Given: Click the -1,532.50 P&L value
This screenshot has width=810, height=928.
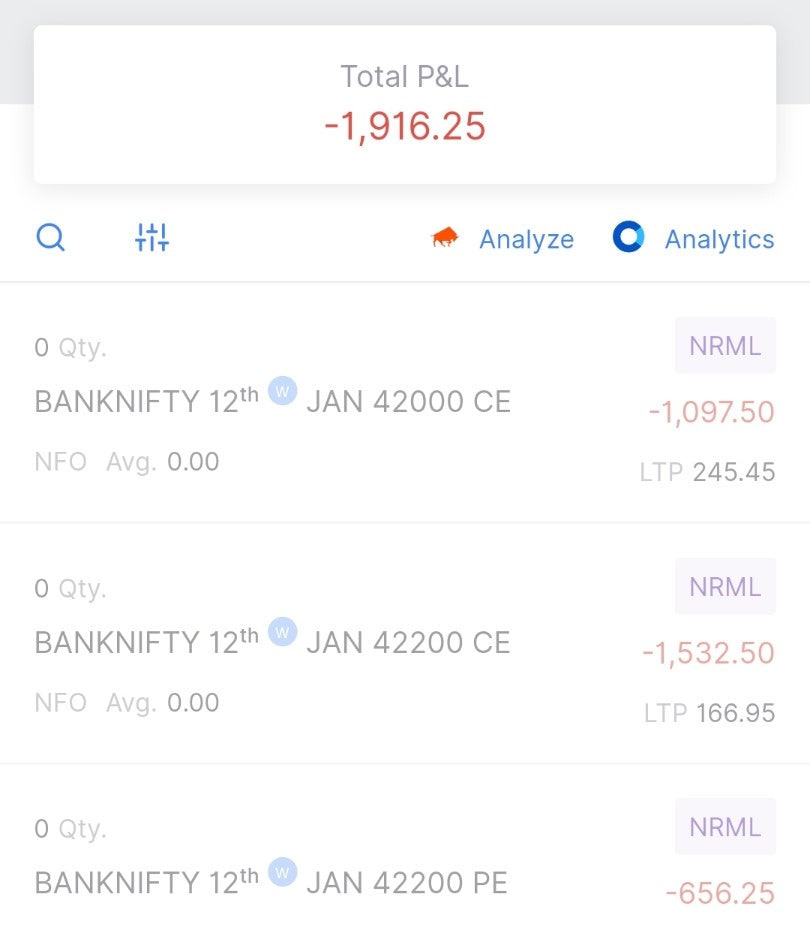Looking at the screenshot, I should 708,653.
